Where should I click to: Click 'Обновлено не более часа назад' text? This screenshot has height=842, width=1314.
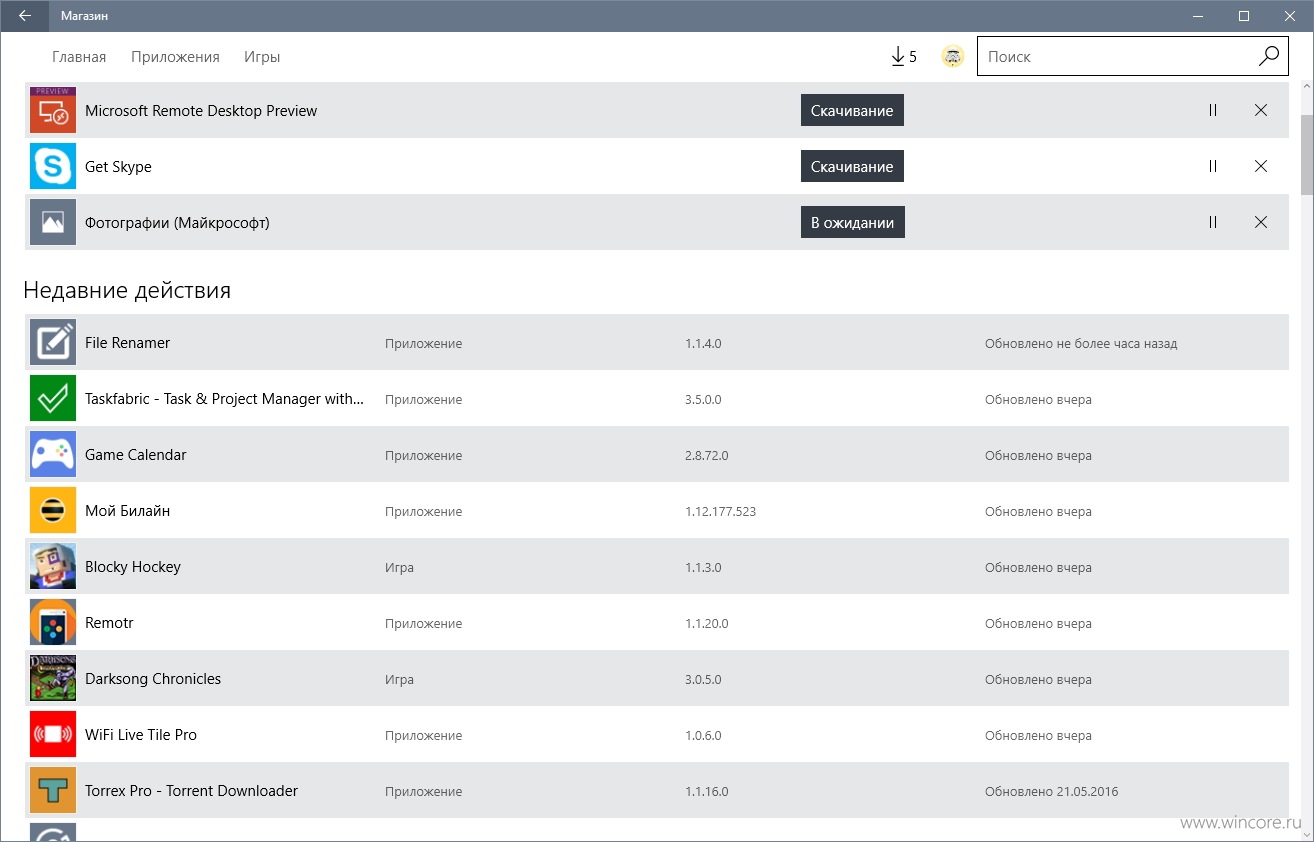pyautogui.click(x=1081, y=343)
